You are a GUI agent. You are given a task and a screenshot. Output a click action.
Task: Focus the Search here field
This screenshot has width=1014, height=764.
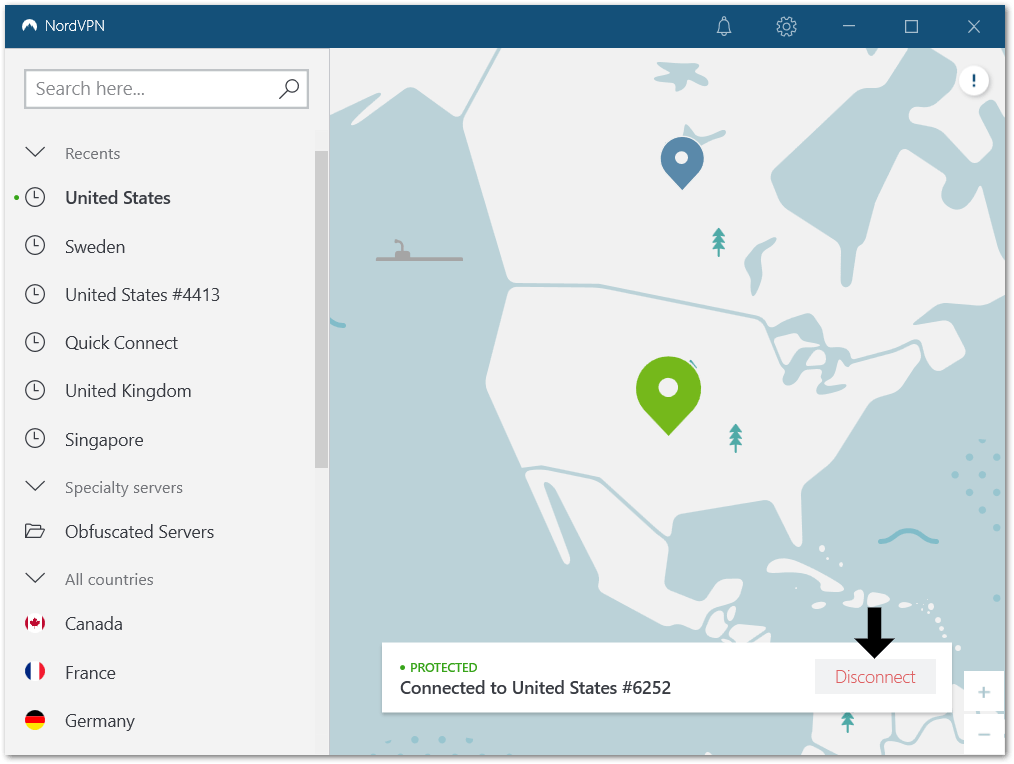coord(166,89)
